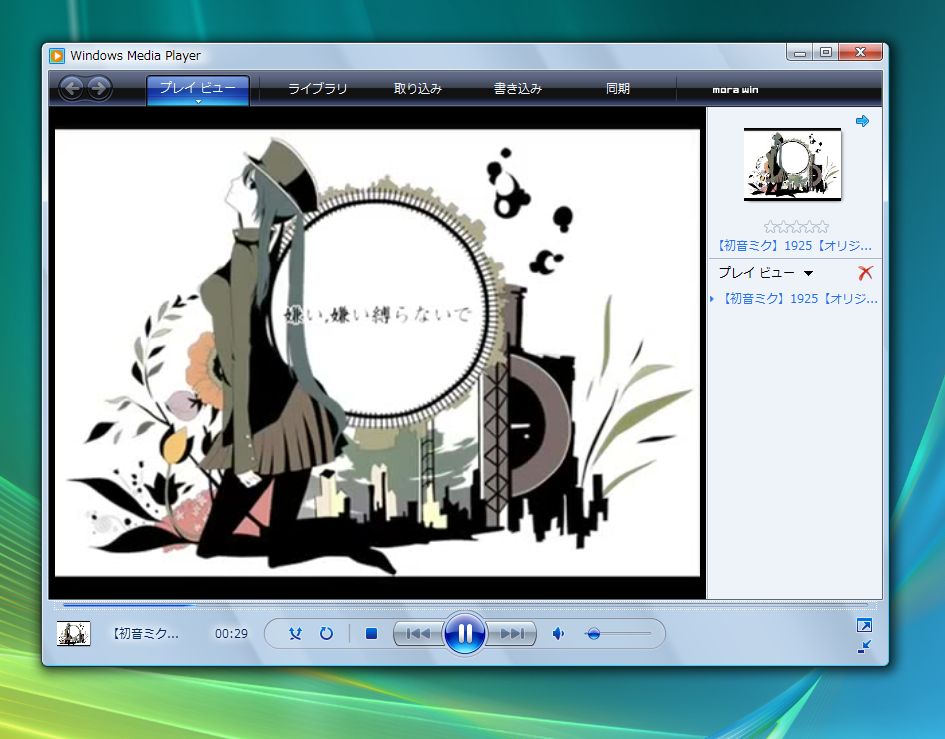This screenshot has width=945, height=739.
Task: Maximize the Windows Media Player window
Action: coord(826,53)
